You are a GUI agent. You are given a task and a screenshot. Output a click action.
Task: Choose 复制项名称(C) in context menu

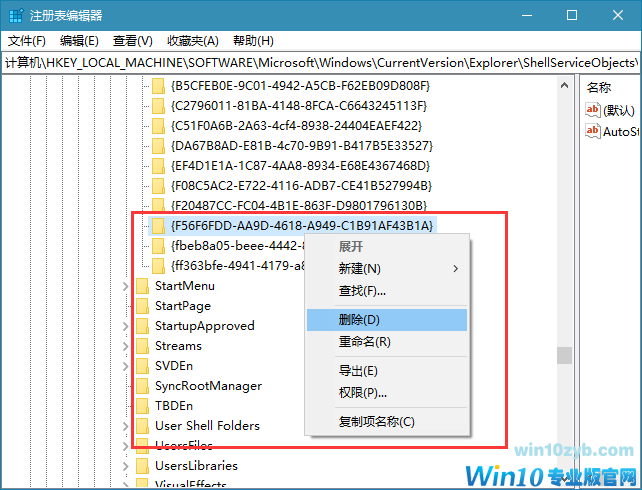[x=387, y=422]
